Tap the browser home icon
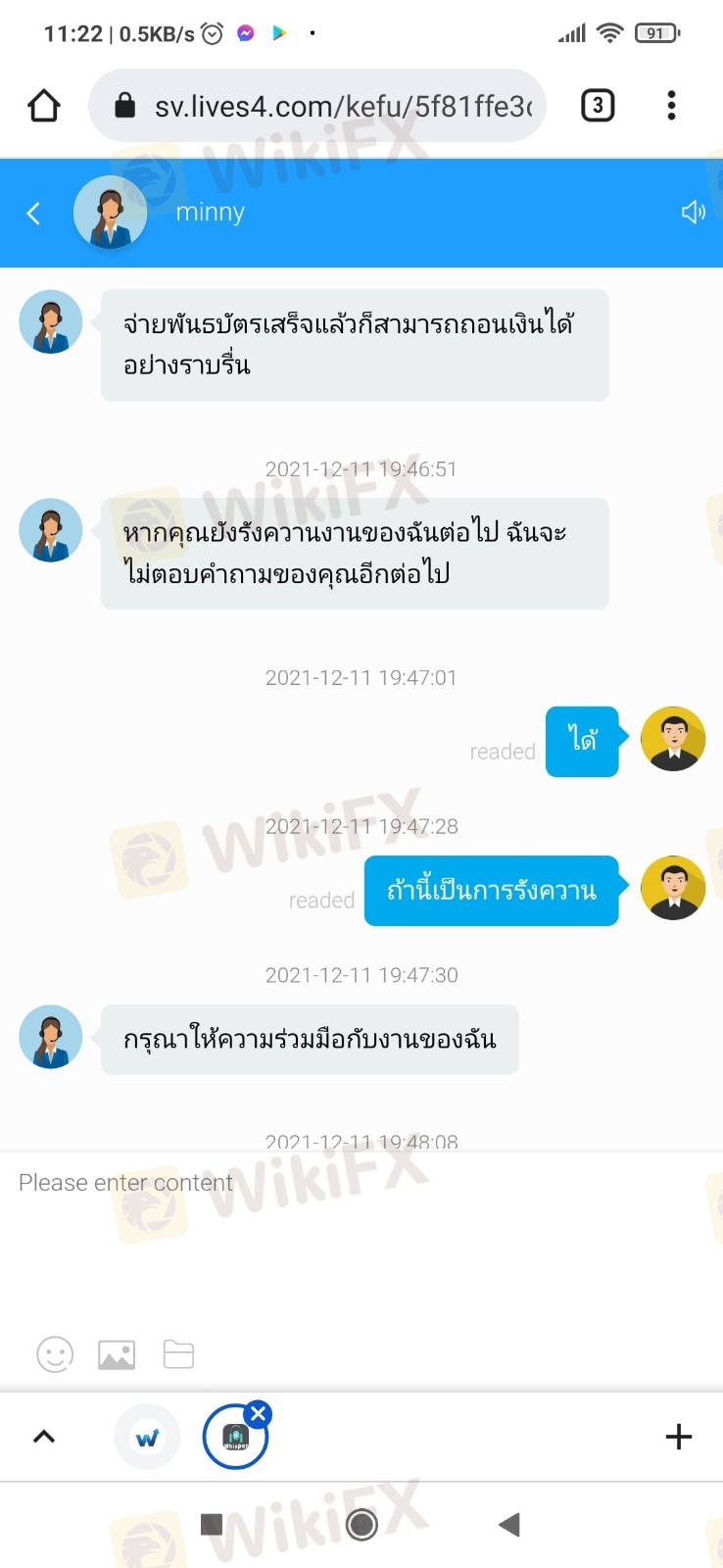 point(44,105)
